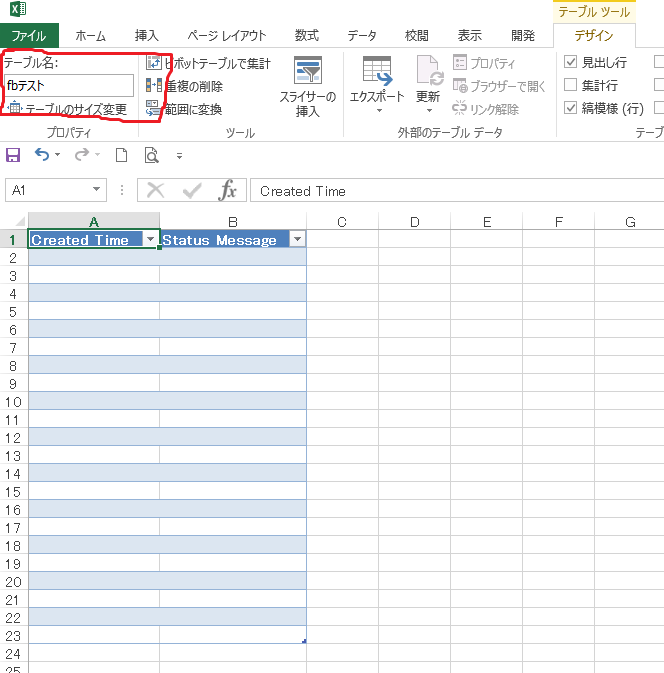
Task: Select row 10 header
Action: [x=14, y=402]
